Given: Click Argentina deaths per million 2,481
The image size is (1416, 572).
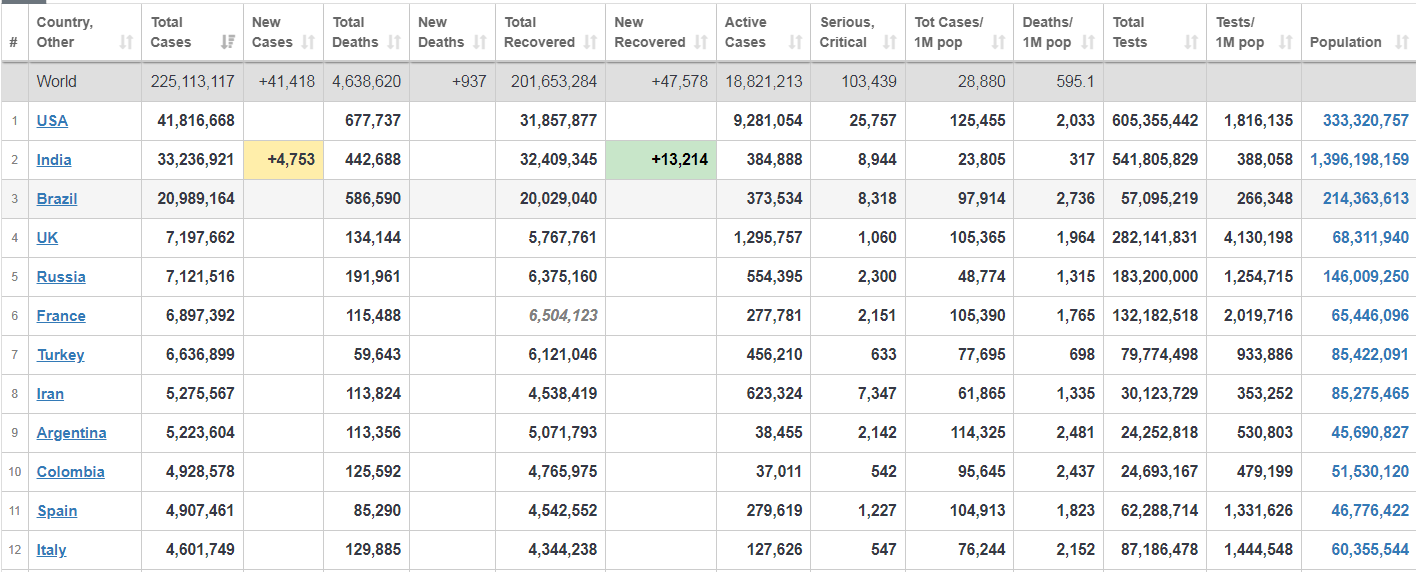Looking at the screenshot, I should 1076,432.
